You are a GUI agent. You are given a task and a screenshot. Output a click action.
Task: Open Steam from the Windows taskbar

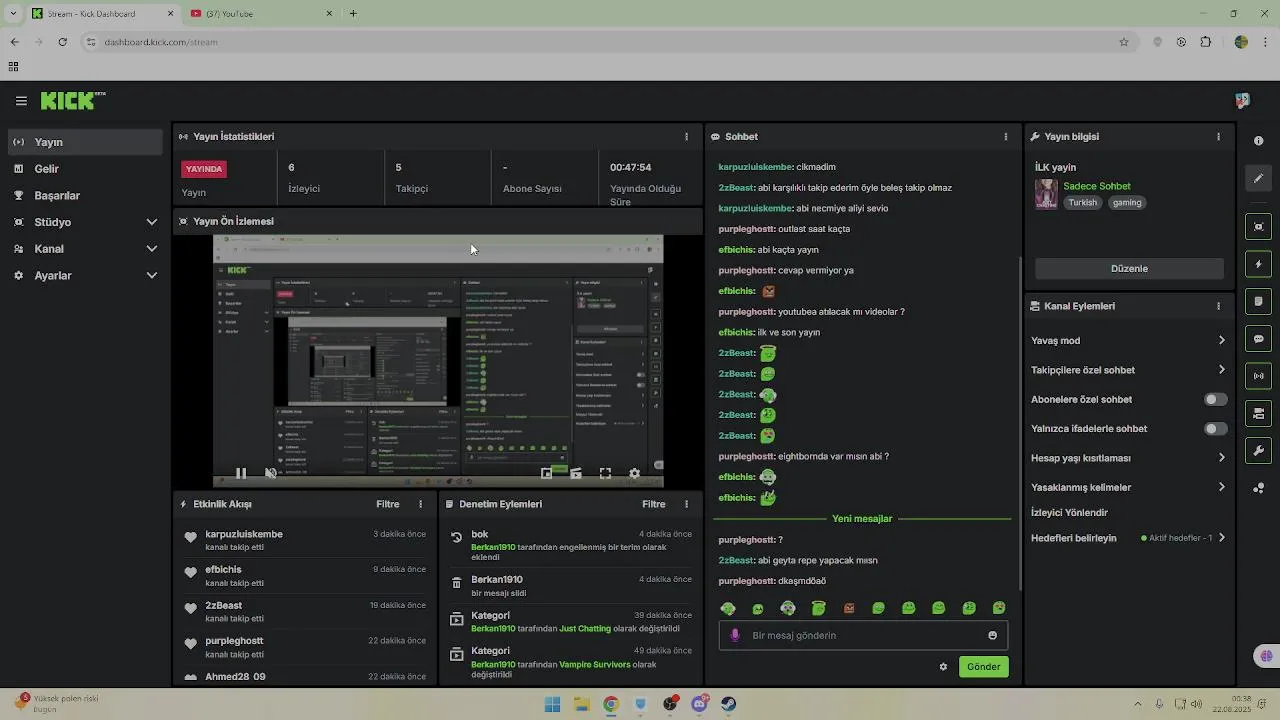tap(728, 704)
